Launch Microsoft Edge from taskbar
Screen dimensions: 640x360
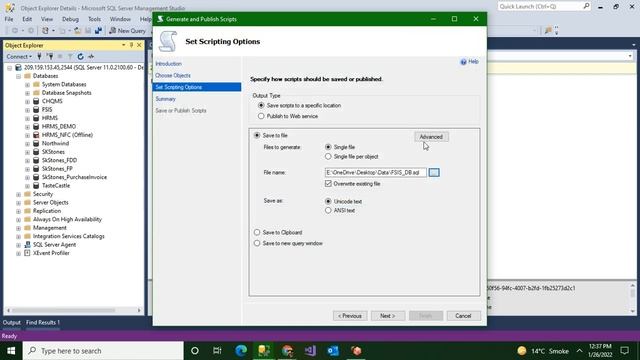pos(241,351)
